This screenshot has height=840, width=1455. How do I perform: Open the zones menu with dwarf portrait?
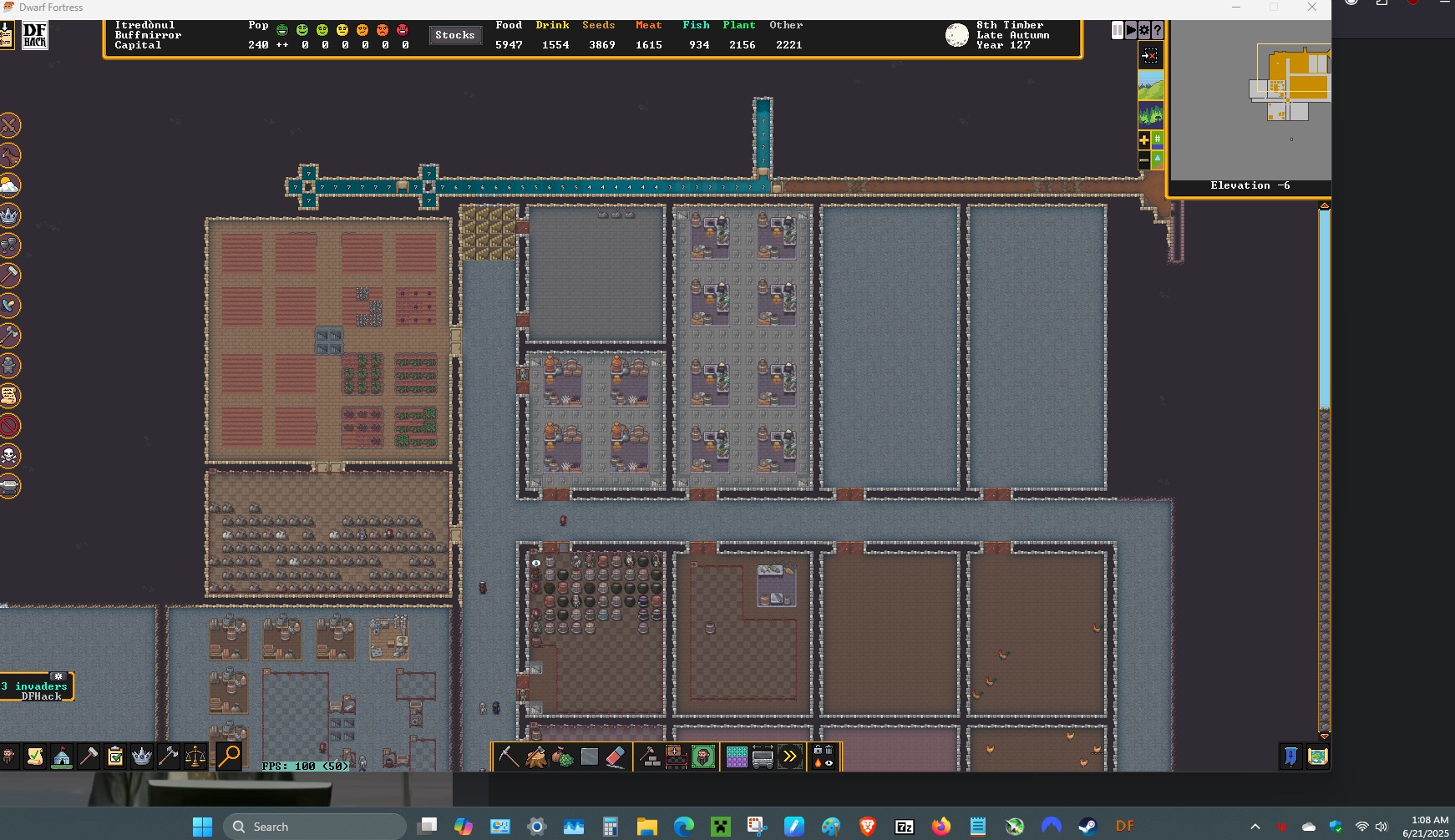coord(703,757)
